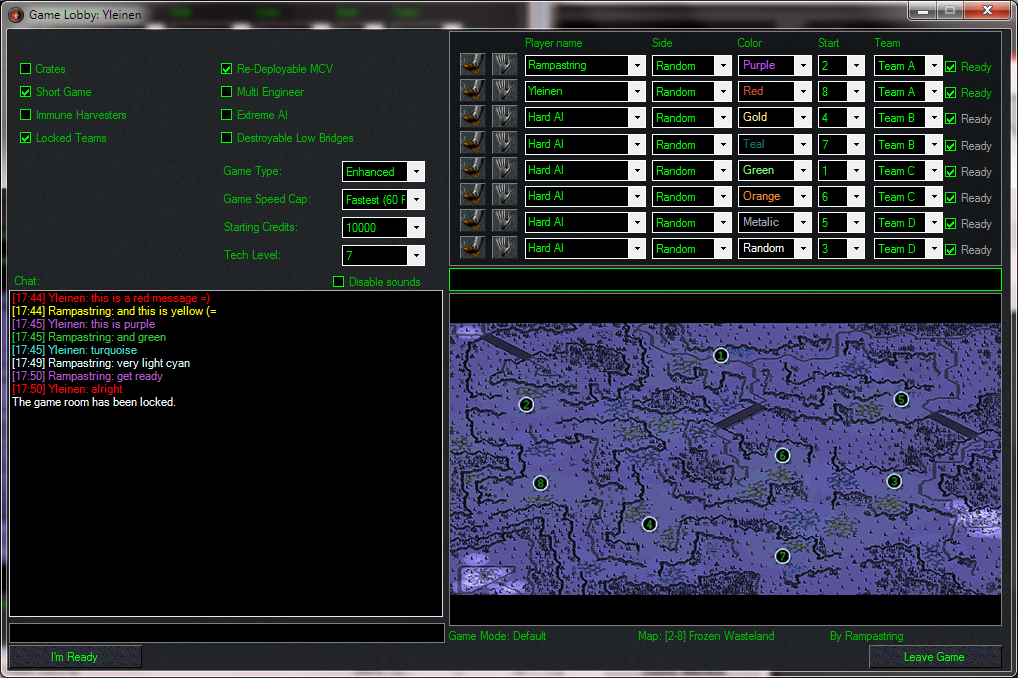Enable Immune Harvesters
This screenshot has width=1018, height=678.
26,115
